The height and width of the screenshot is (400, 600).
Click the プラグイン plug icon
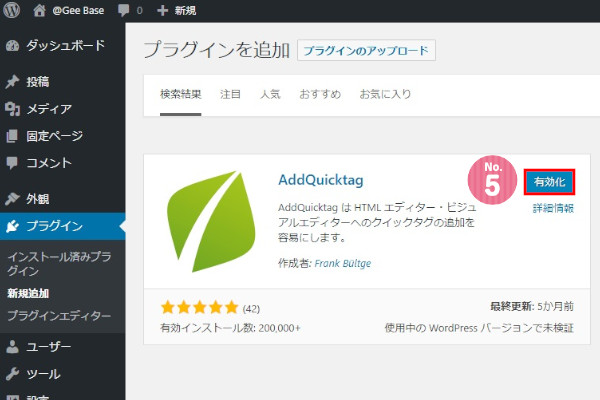click(12, 226)
